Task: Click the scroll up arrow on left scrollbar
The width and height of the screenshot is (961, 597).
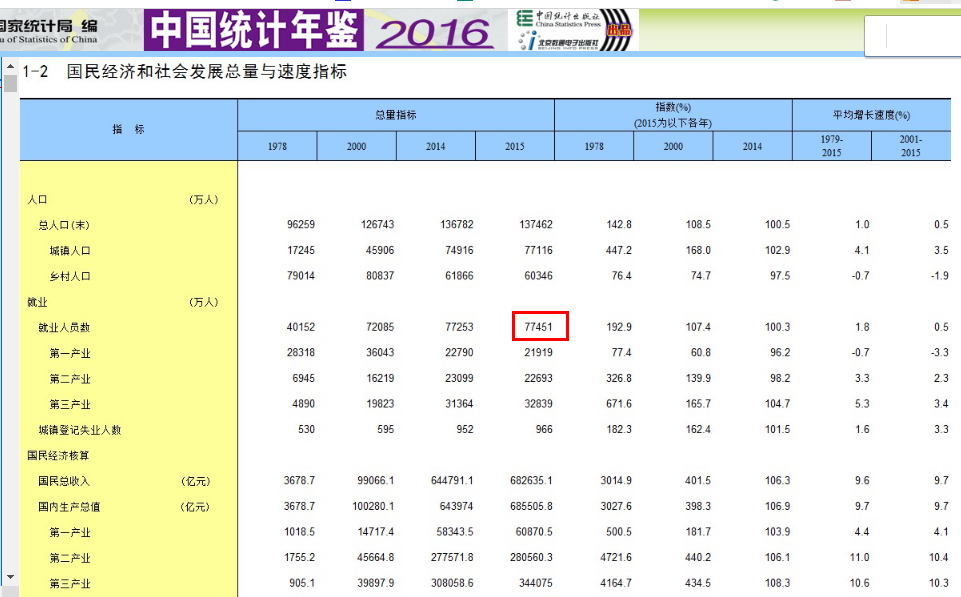Action: [10, 68]
